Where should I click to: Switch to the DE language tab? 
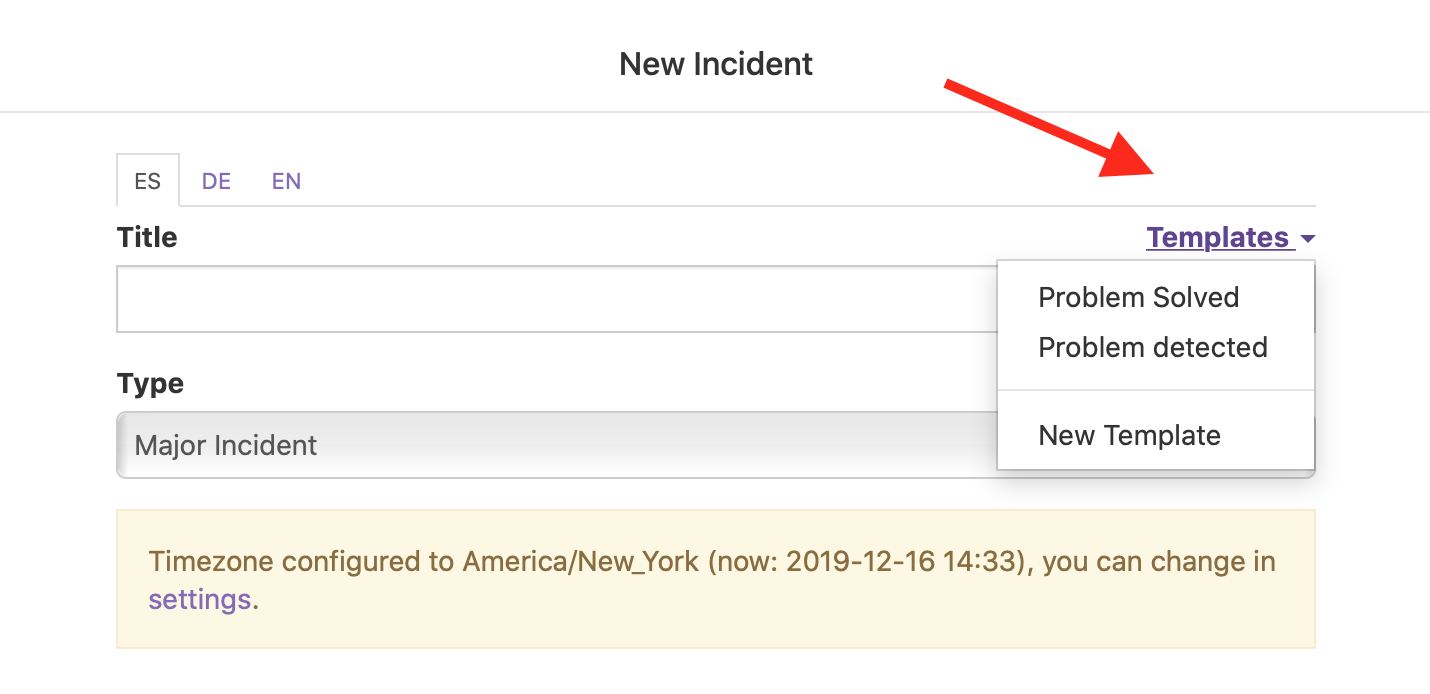[216, 180]
